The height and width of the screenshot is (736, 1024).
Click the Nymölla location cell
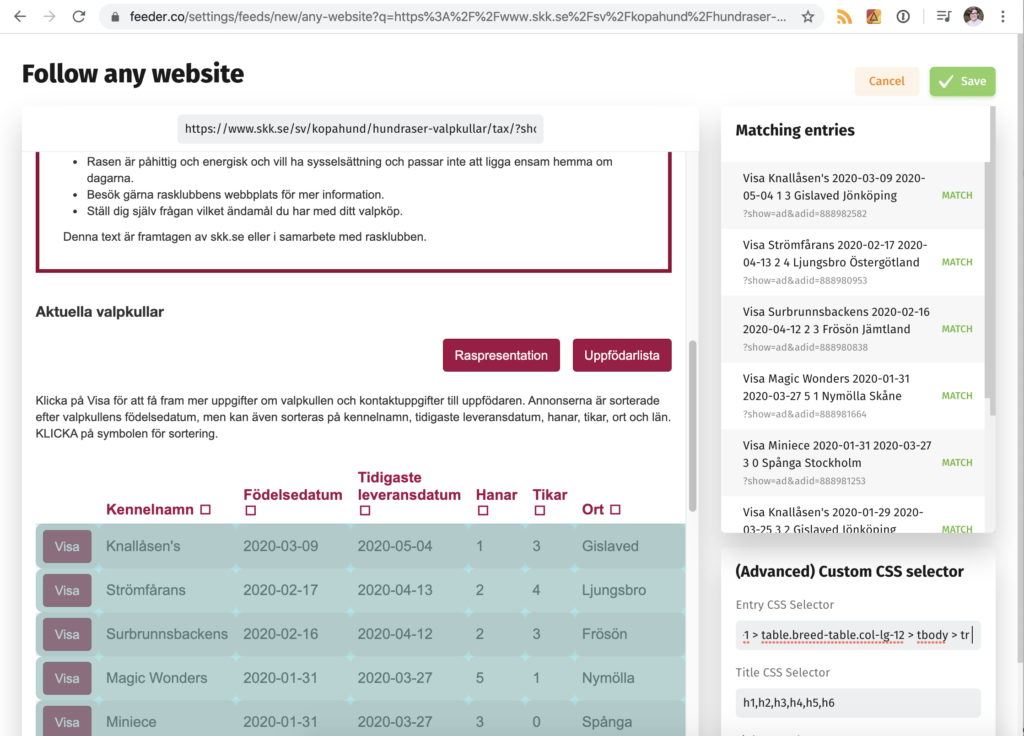coord(608,678)
